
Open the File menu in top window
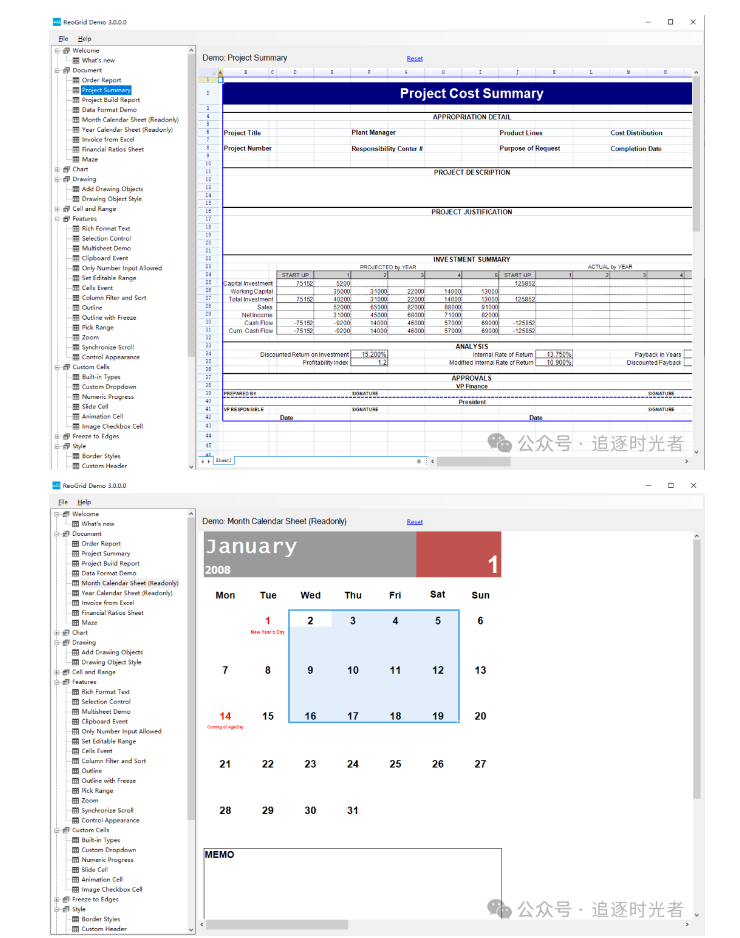tap(63, 39)
